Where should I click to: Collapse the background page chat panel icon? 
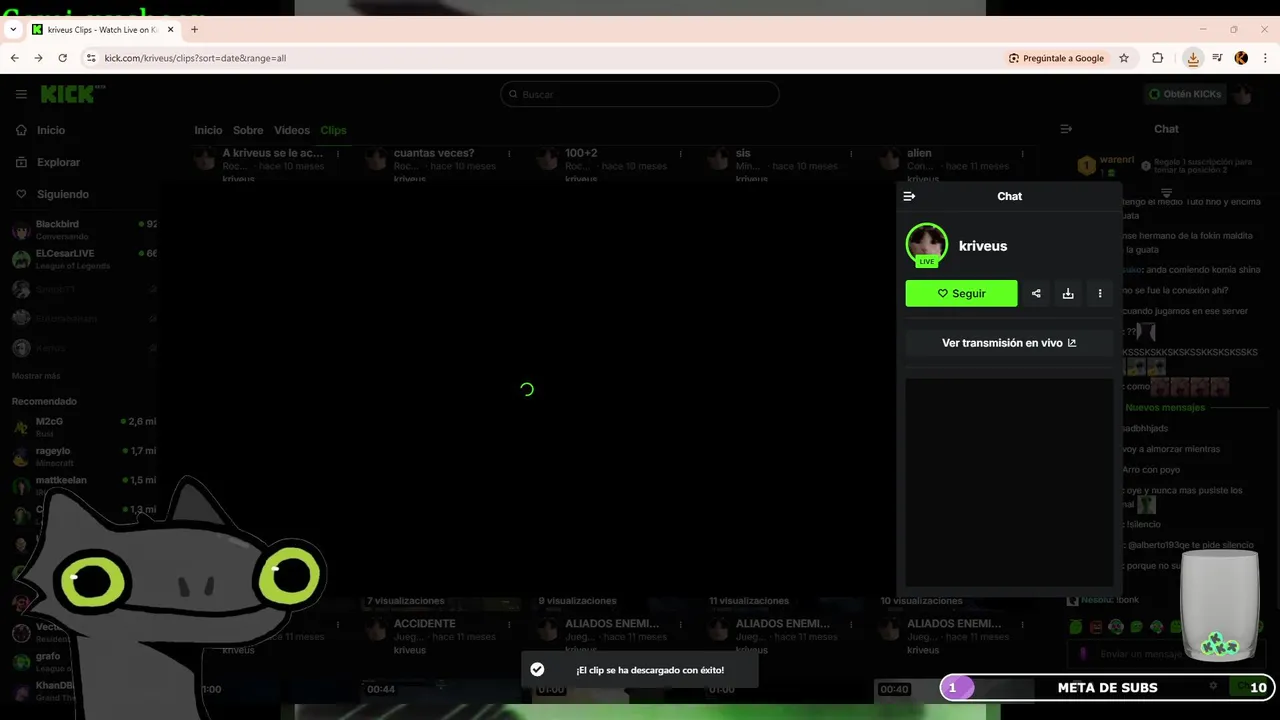pos(1066,129)
